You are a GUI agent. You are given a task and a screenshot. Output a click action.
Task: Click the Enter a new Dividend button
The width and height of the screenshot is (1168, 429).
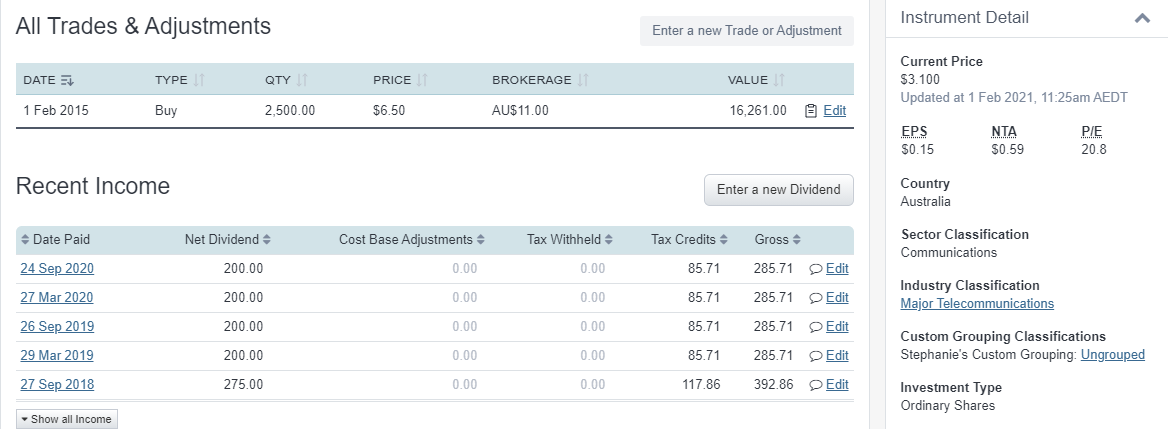point(778,189)
